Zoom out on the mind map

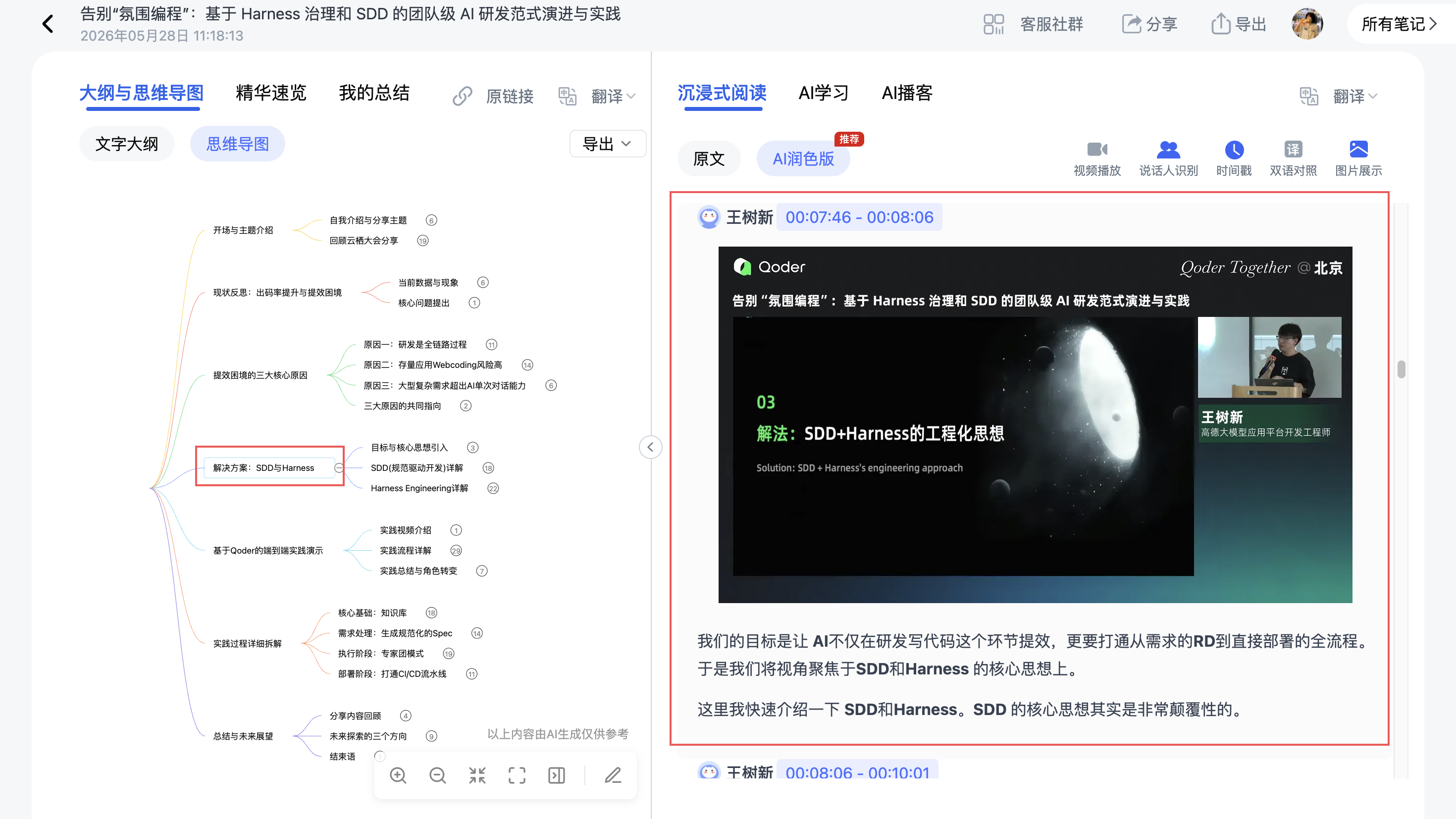pos(437,775)
